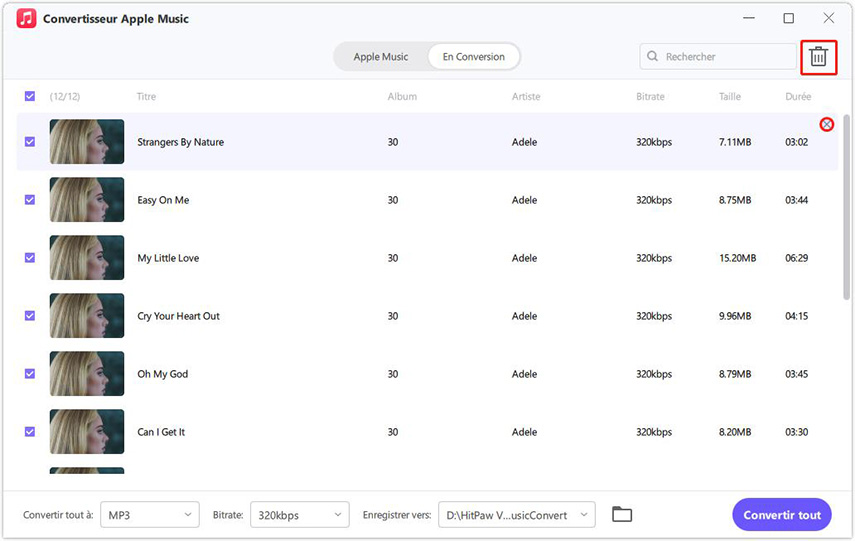Click the Apple Music converter app logo
Image resolution: width=855 pixels, height=541 pixels.
tap(26, 19)
